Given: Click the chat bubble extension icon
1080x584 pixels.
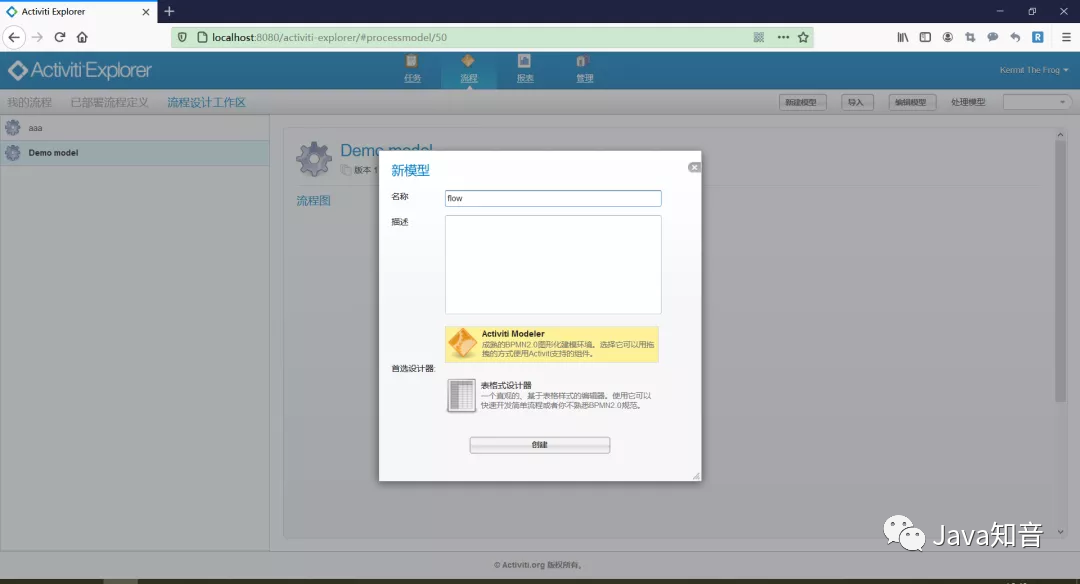Looking at the screenshot, I should coord(993,37).
